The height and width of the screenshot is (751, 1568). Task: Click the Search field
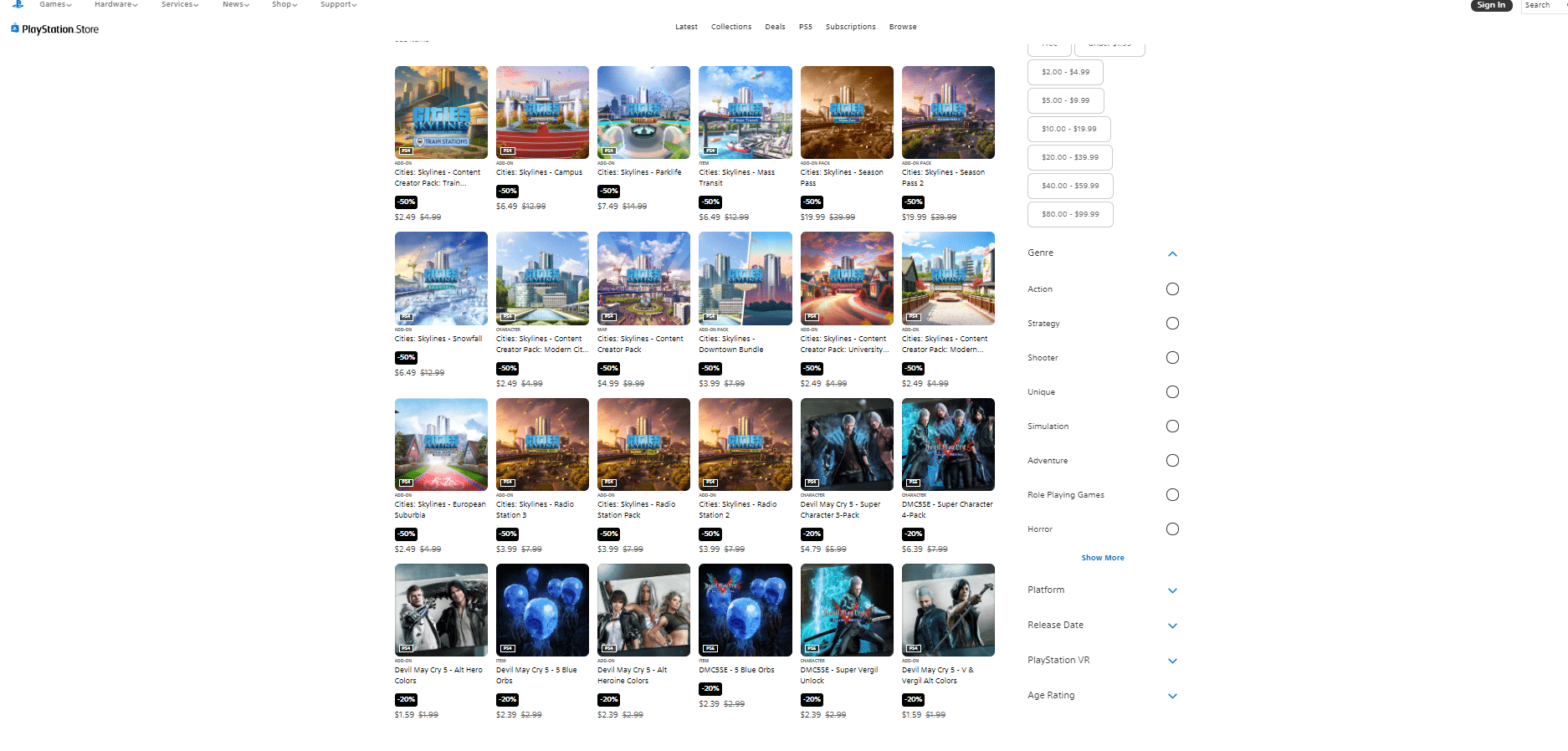(x=1543, y=6)
